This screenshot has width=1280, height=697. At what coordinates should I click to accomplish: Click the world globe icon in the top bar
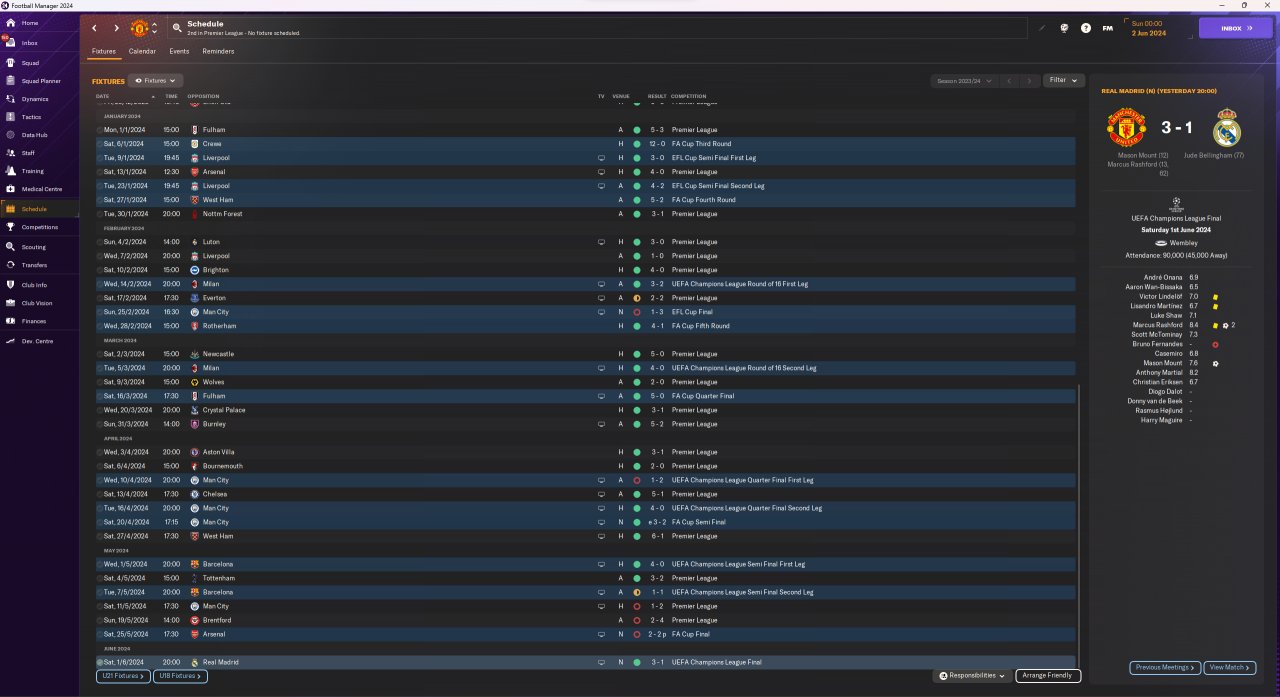tap(1064, 28)
